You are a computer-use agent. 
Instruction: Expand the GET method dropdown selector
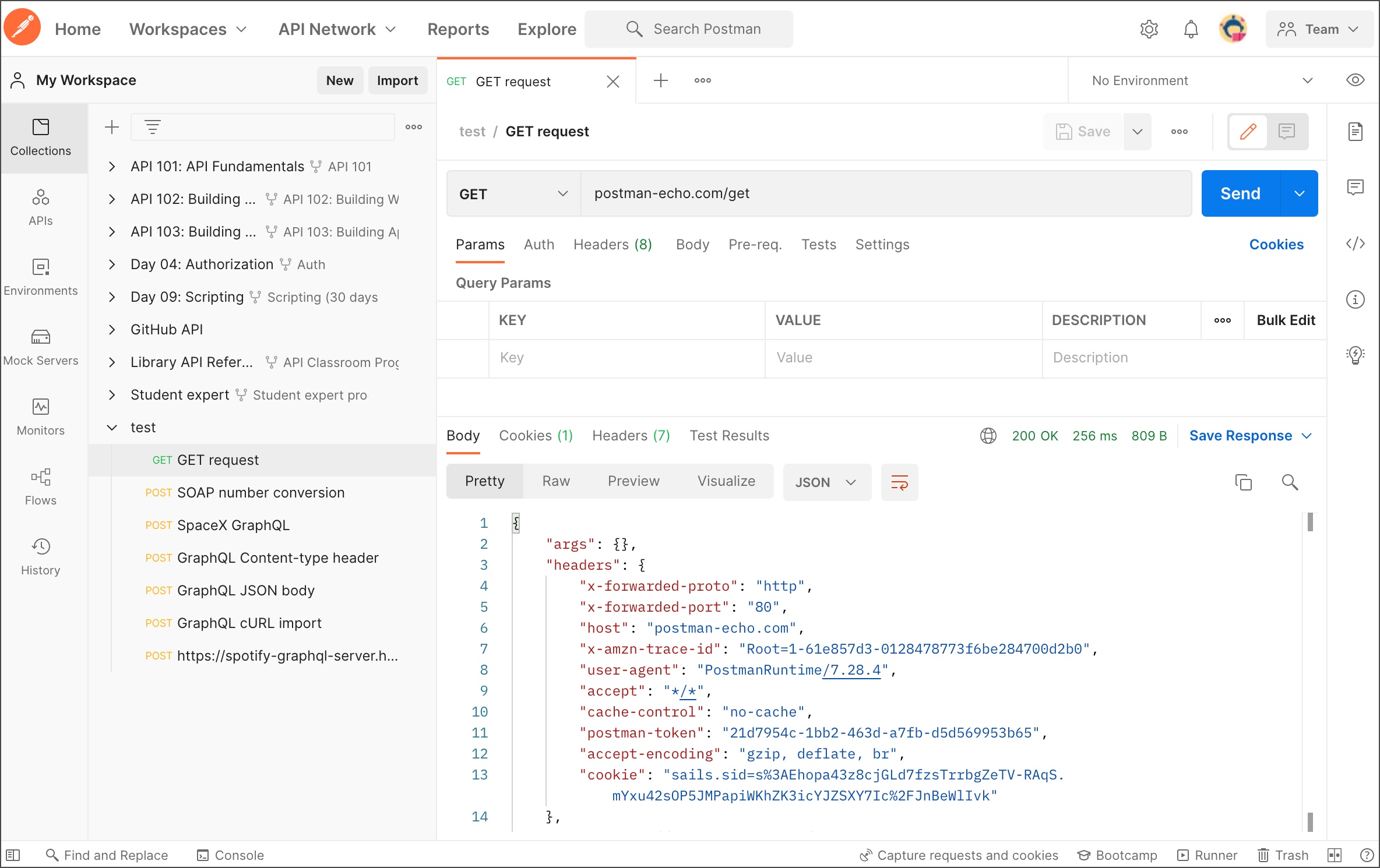pyautogui.click(x=512, y=193)
